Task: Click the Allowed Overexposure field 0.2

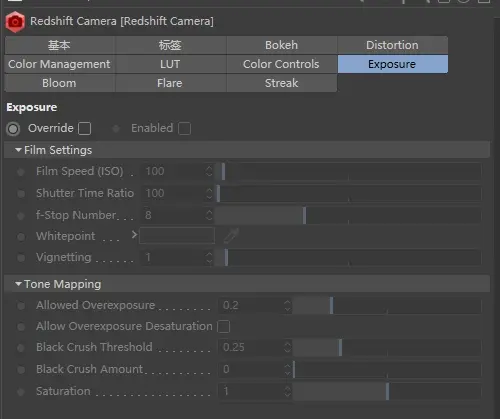Action: (x=251, y=306)
